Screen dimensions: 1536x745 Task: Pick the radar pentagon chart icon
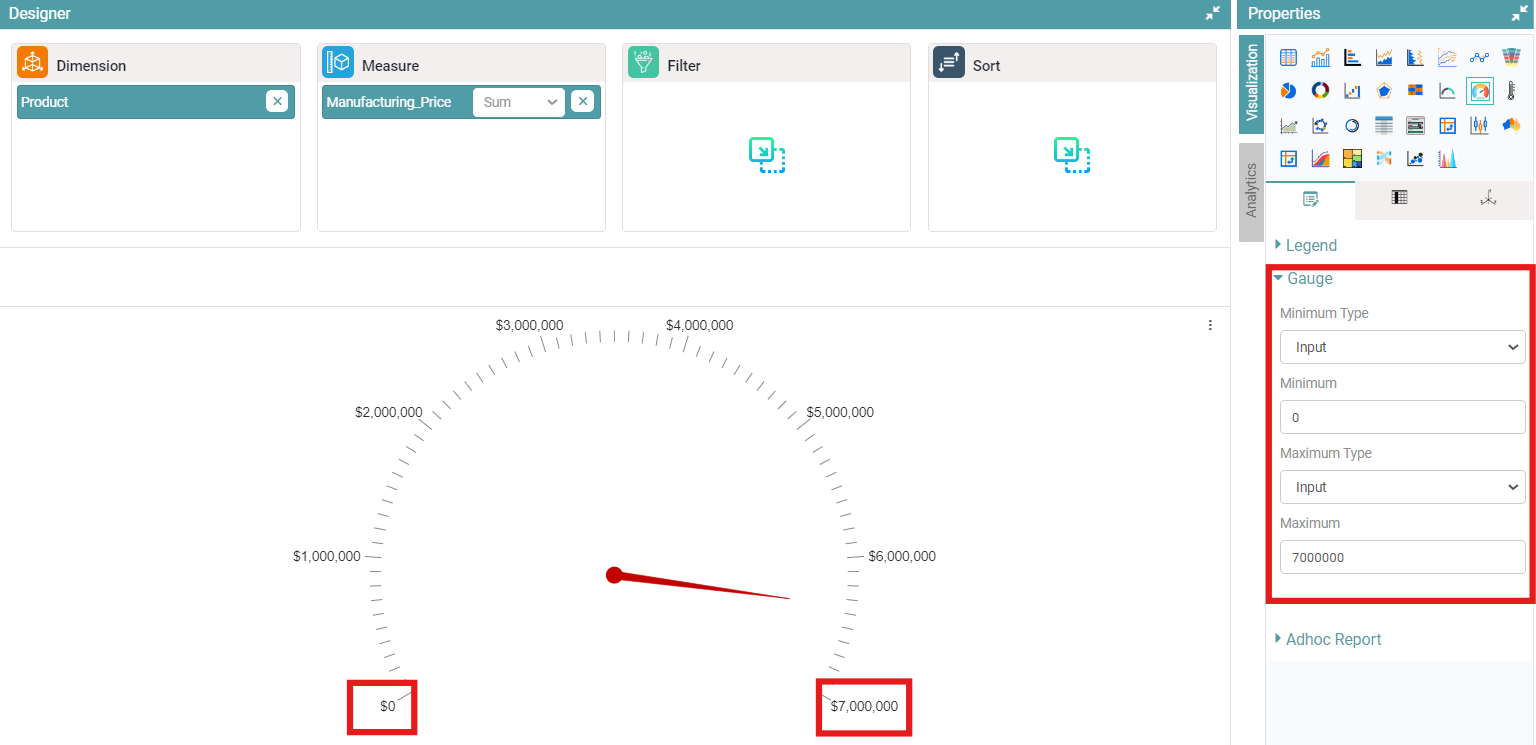(1384, 91)
